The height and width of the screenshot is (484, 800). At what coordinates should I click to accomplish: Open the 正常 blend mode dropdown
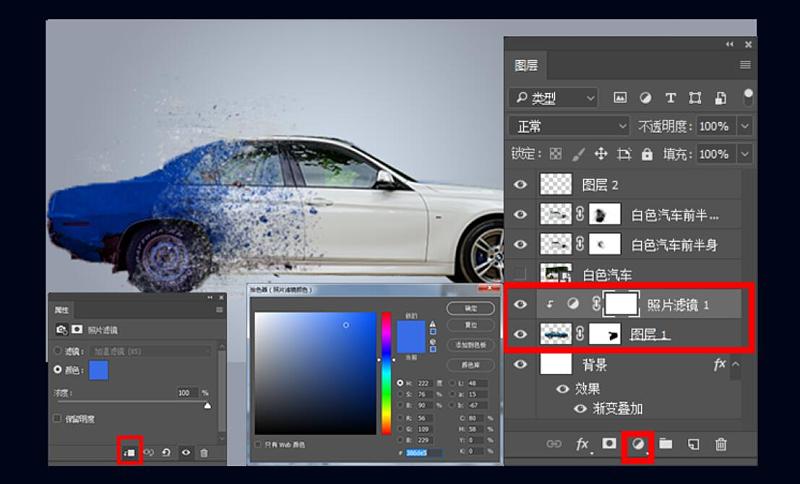pyautogui.click(x=567, y=127)
